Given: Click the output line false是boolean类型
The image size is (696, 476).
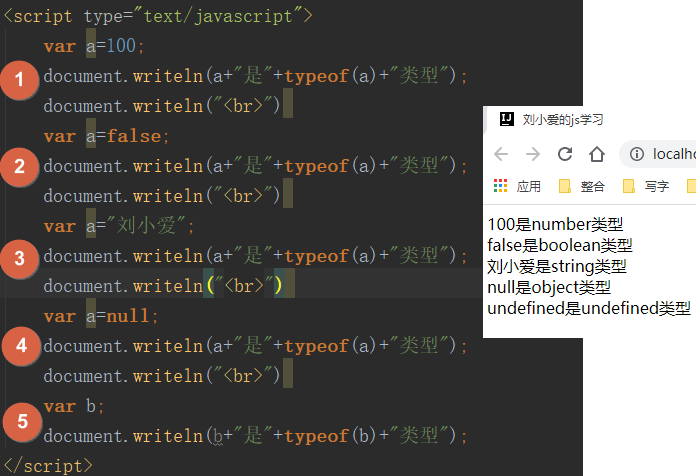Looking at the screenshot, I should pyautogui.click(x=560, y=245).
